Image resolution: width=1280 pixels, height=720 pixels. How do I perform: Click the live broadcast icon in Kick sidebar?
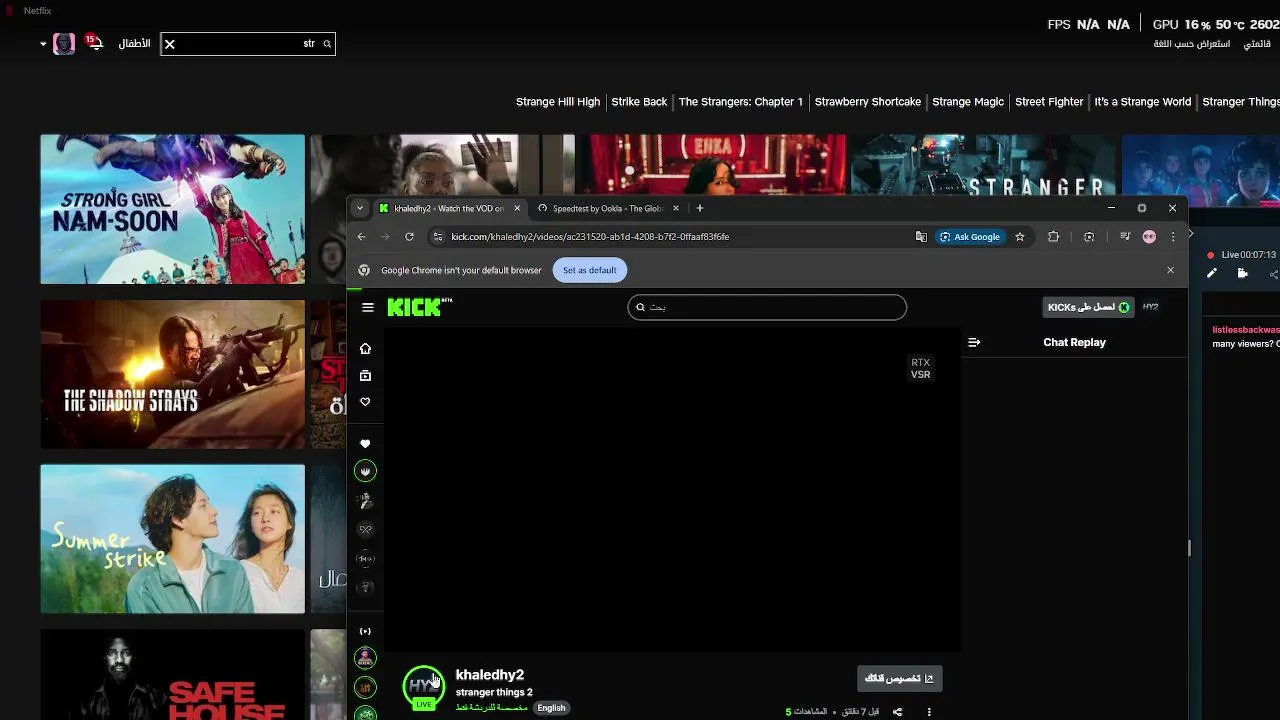click(x=365, y=631)
